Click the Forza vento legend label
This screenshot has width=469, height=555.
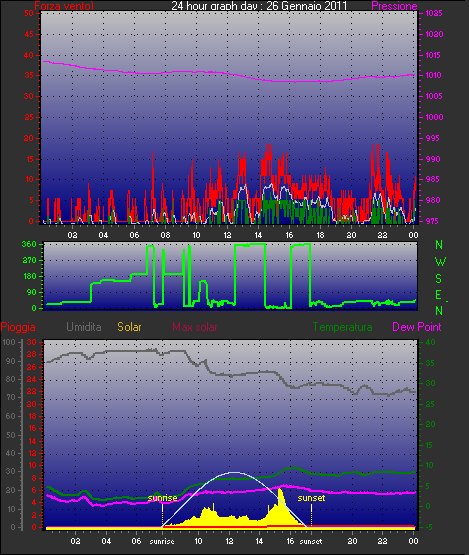(64, 6)
